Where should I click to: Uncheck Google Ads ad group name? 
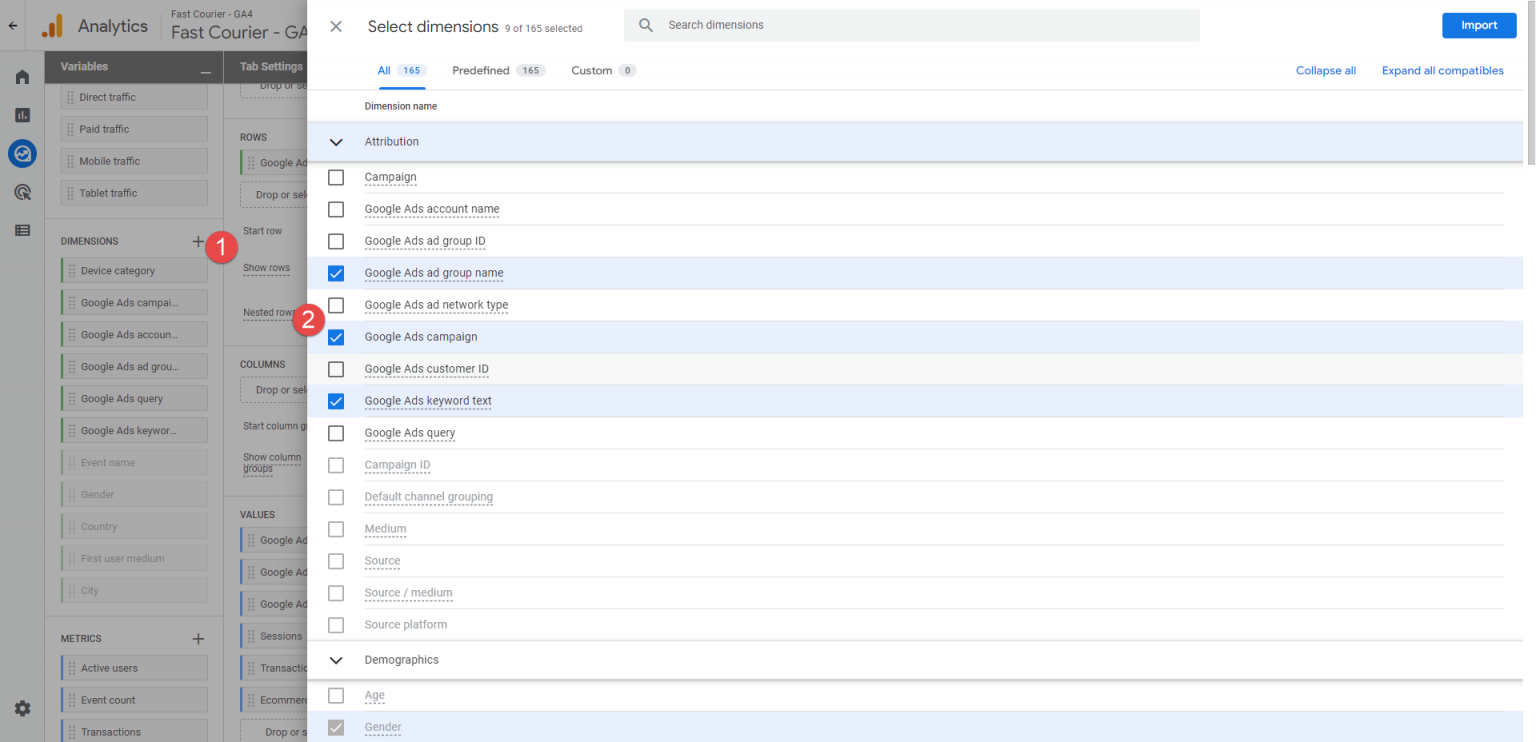[x=336, y=273]
